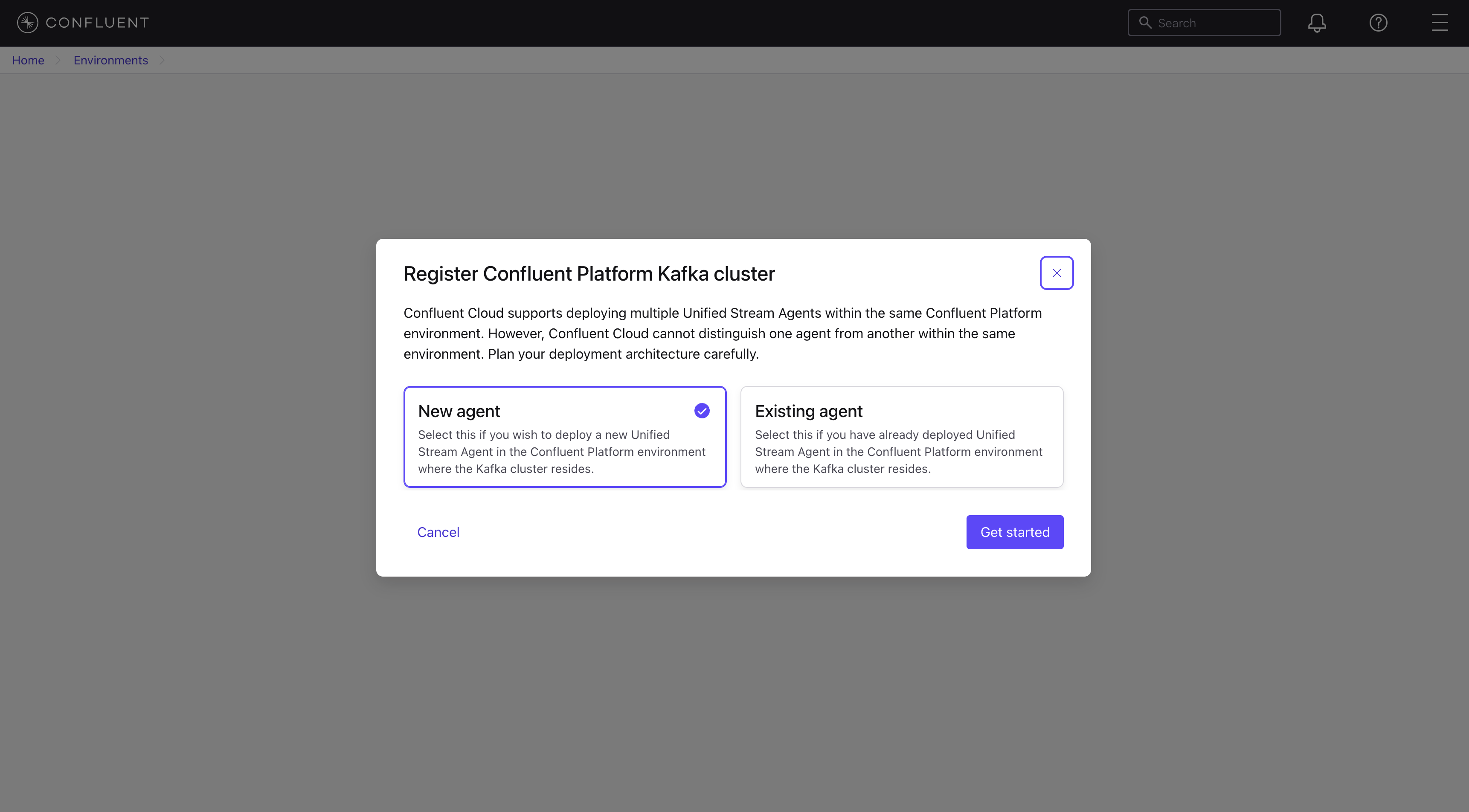Focus the Search input field
1469x812 pixels.
[x=1215, y=23]
